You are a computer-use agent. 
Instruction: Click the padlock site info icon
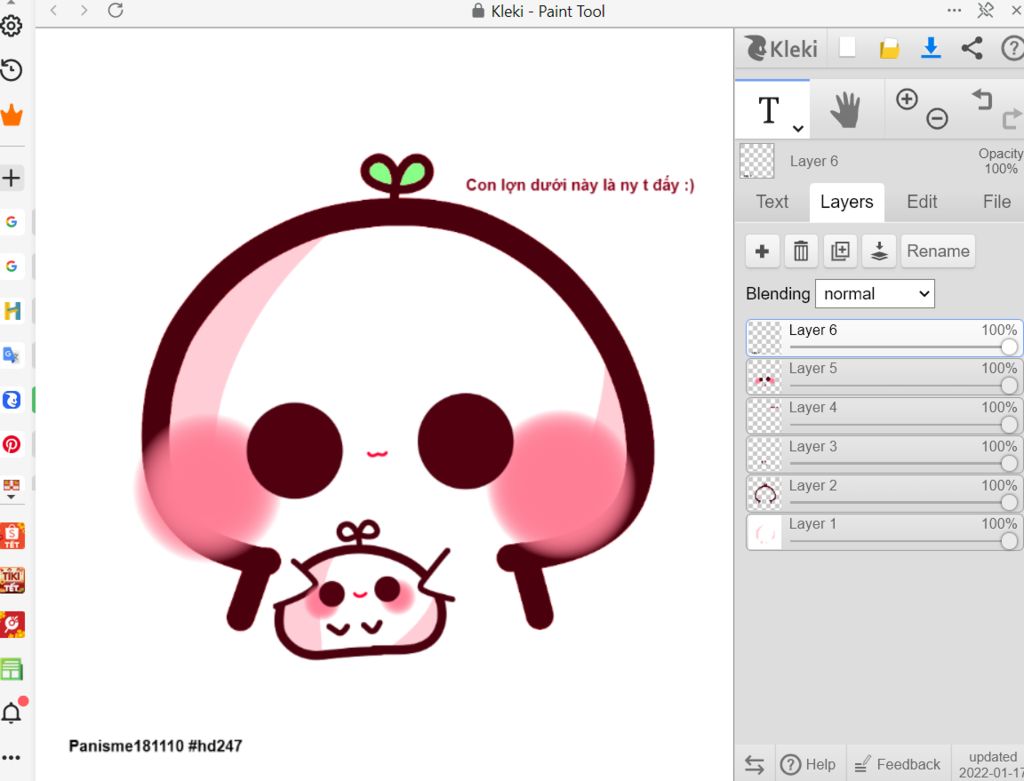coord(478,10)
